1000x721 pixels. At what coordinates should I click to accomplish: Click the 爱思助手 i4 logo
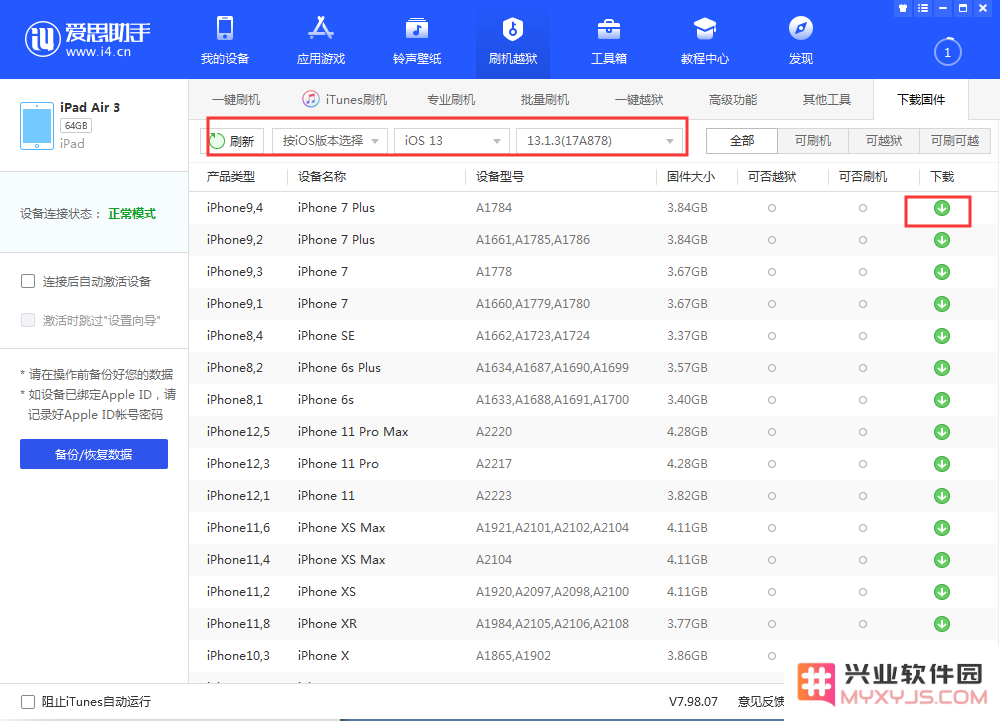point(87,39)
